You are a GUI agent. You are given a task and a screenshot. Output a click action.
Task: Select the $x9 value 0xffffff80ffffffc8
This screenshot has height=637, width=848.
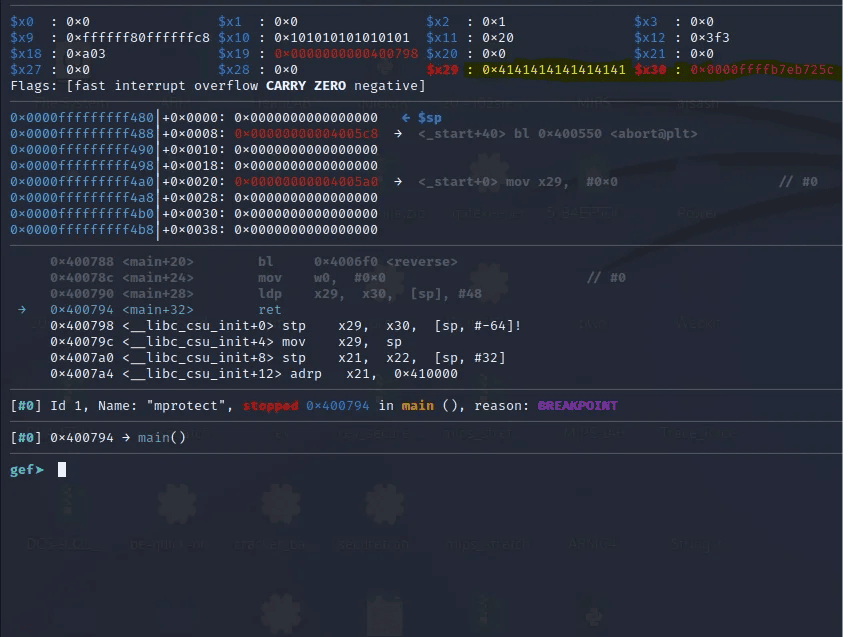pos(138,38)
